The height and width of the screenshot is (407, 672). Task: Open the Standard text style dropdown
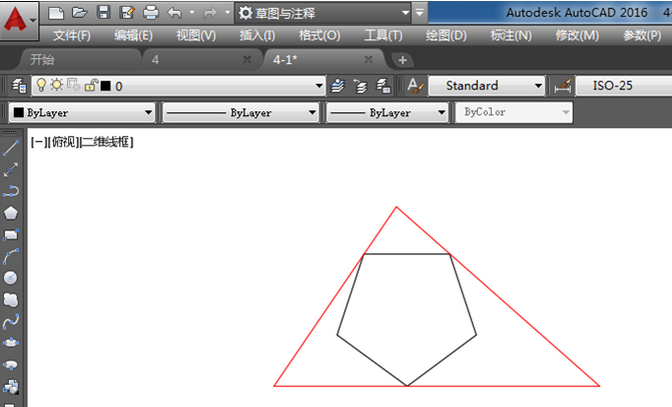(x=487, y=86)
